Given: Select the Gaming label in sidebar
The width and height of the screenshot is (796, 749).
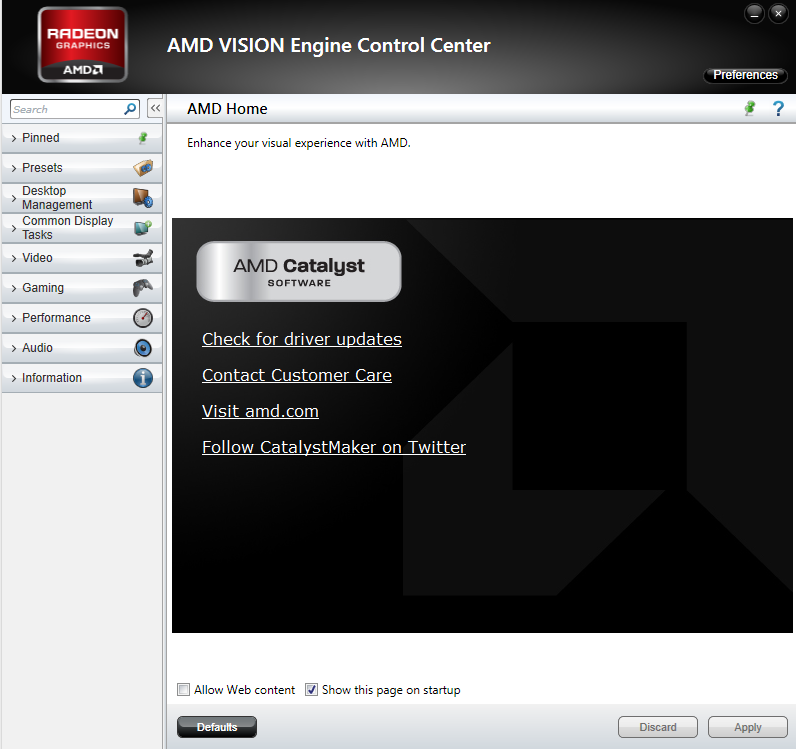Looking at the screenshot, I should (43, 288).
